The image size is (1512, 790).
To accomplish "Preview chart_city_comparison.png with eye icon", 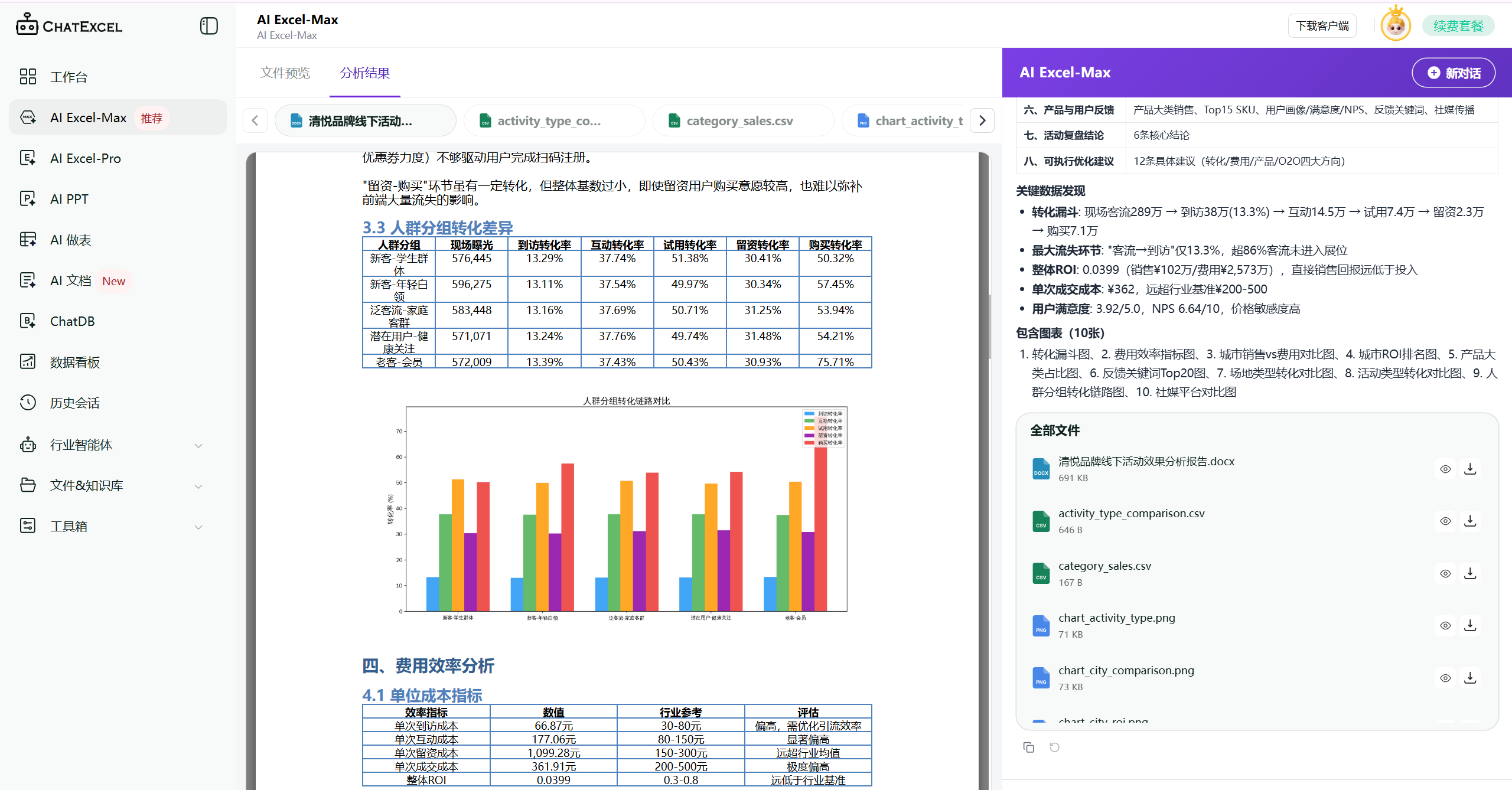I will [1445, 678].
